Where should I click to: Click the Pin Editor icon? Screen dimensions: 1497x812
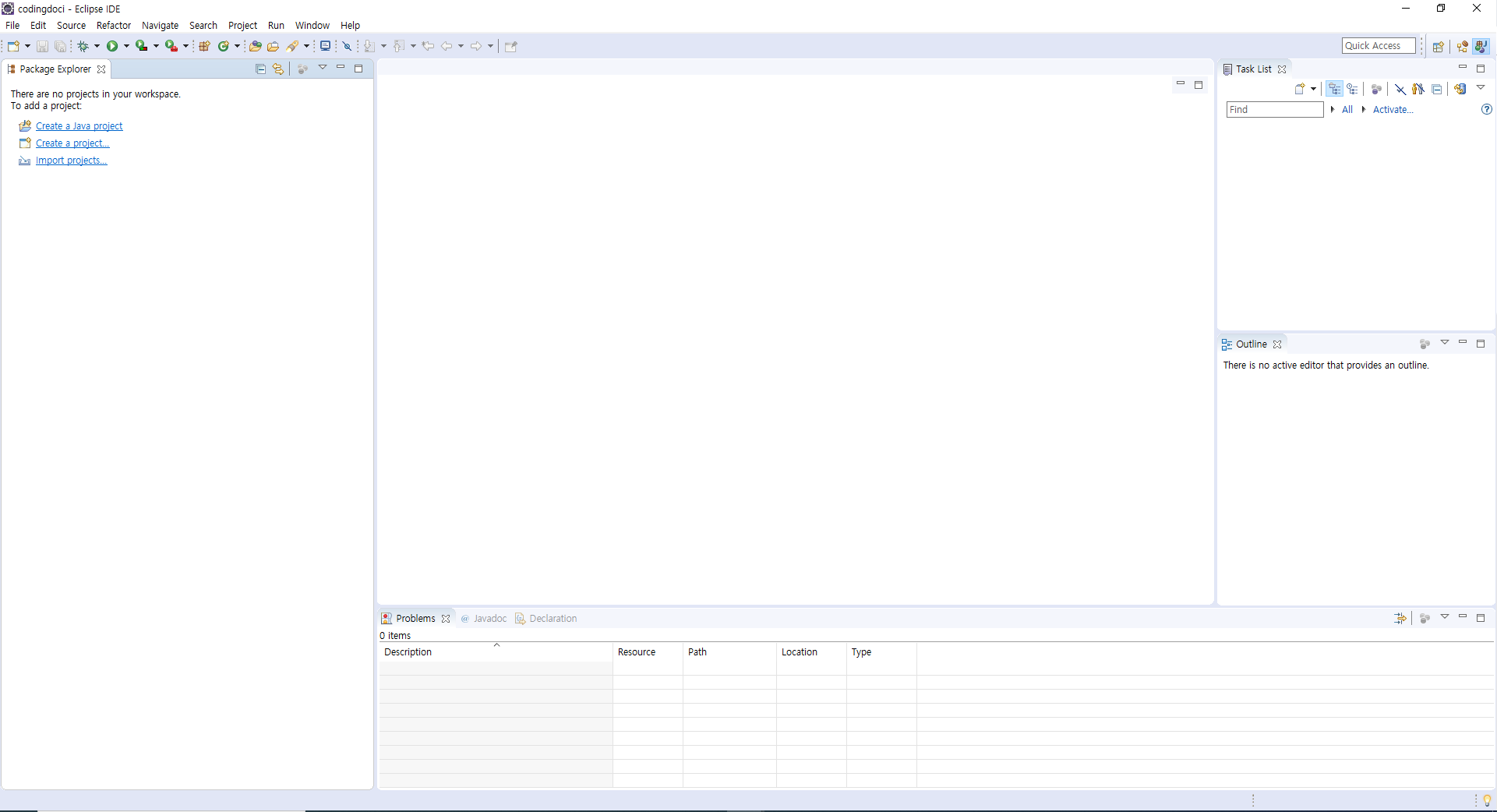tap(511, 46)
